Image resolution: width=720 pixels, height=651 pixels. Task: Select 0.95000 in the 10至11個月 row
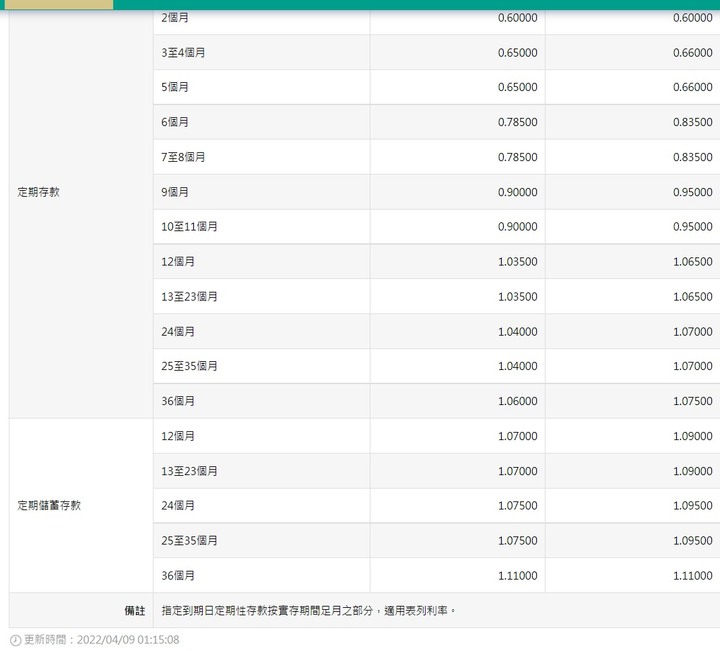(692, 227)
